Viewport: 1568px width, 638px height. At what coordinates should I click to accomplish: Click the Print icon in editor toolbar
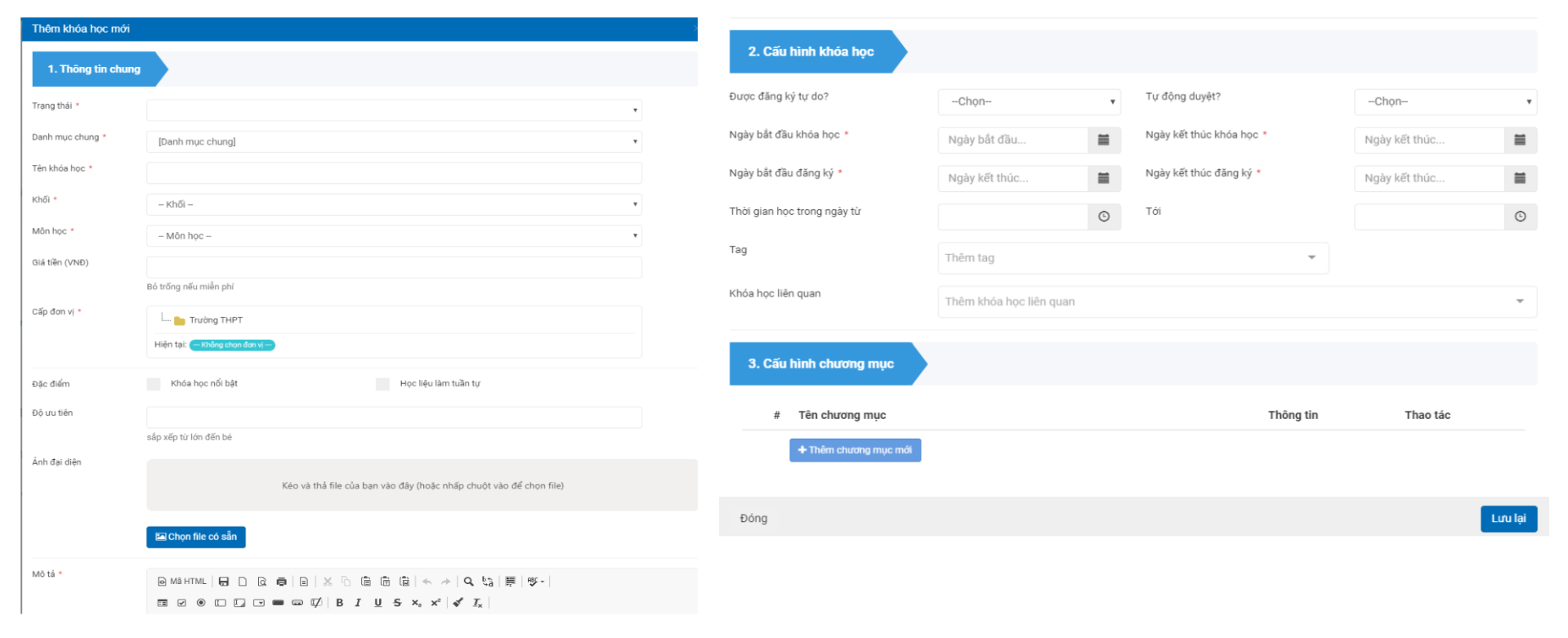282,582
